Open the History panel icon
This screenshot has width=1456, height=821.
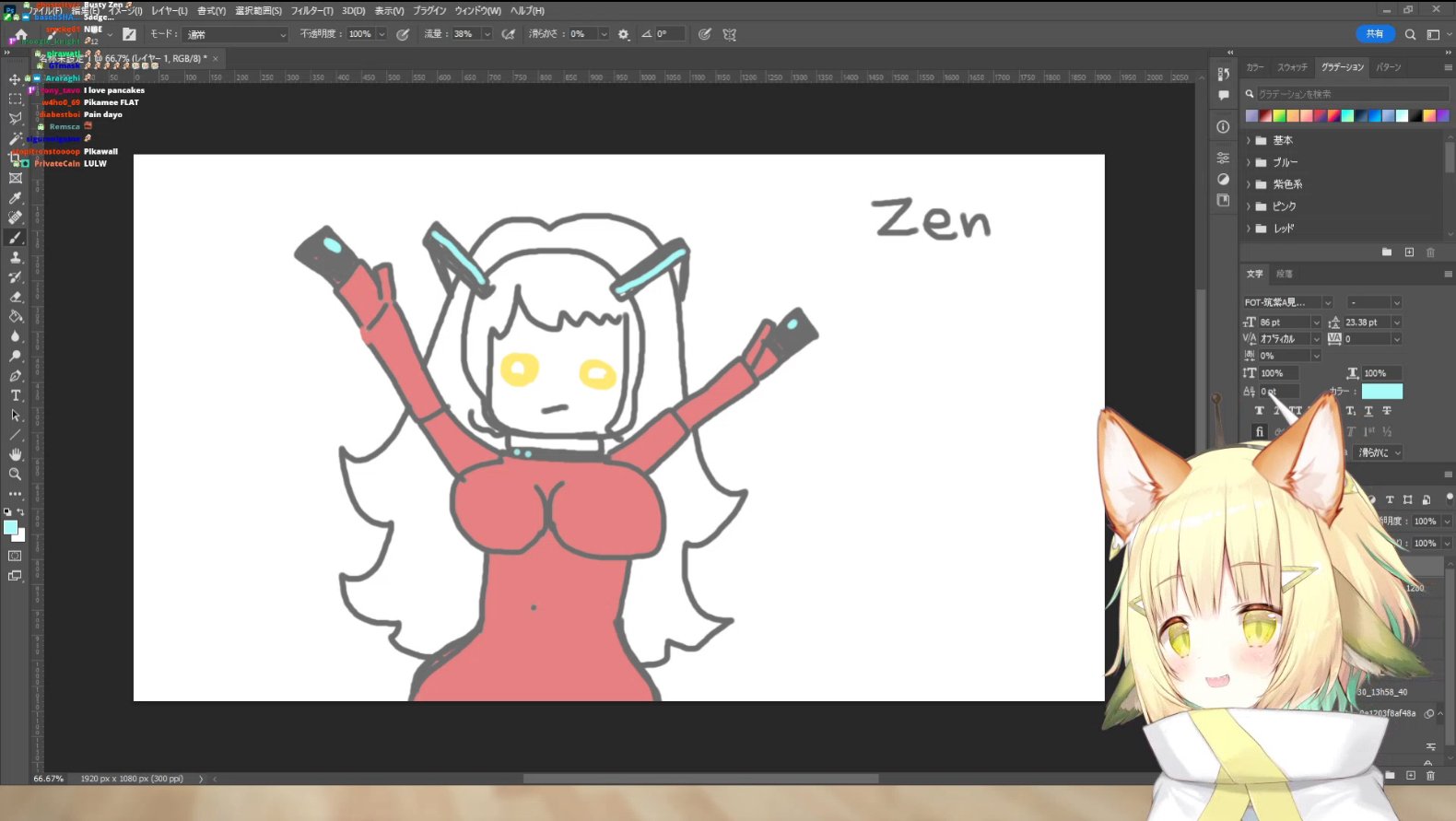pos(1224,74)
